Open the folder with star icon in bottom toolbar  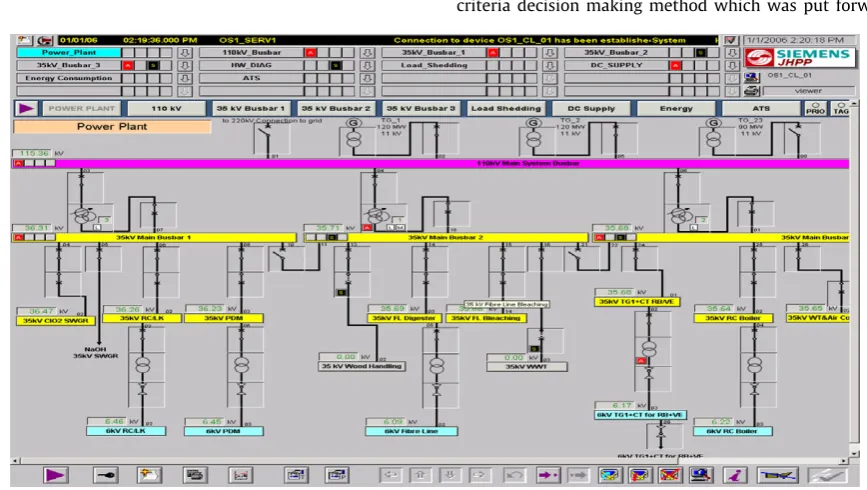pos(149,475)
